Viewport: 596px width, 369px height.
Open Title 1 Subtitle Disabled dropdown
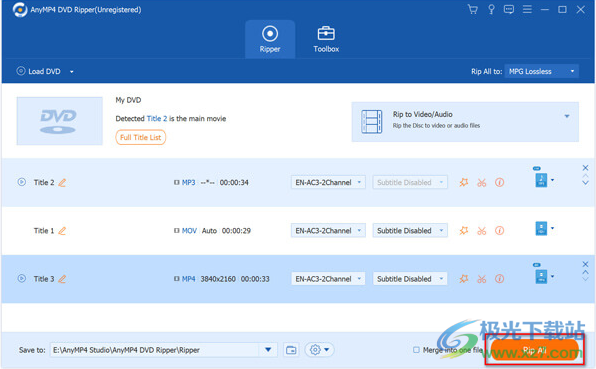point(410,231)
